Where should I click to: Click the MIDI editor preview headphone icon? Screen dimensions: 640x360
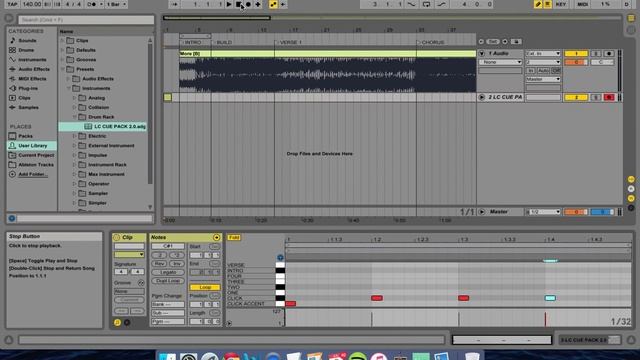tap(280, 257)
